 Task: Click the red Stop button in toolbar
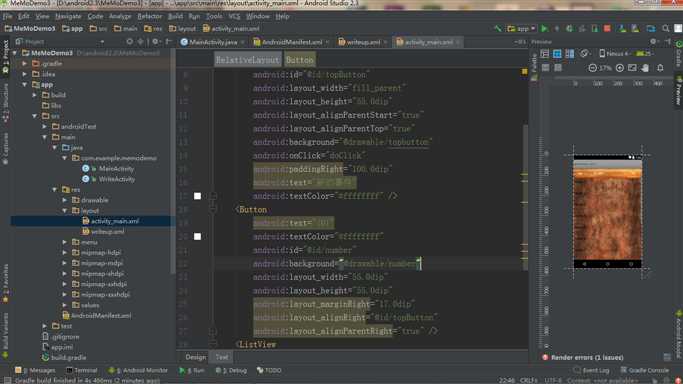(x=607, y=29)
